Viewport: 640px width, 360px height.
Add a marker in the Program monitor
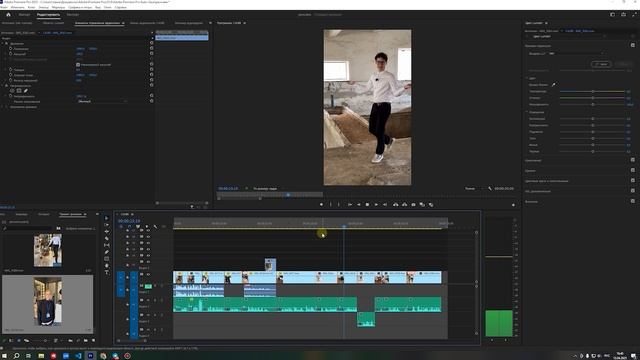click(321, 204)
